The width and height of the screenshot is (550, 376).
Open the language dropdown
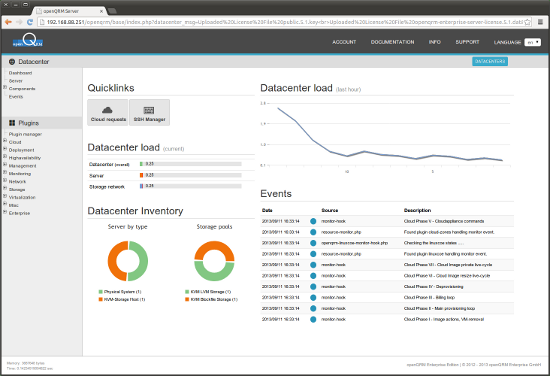[x=532, y=42]
